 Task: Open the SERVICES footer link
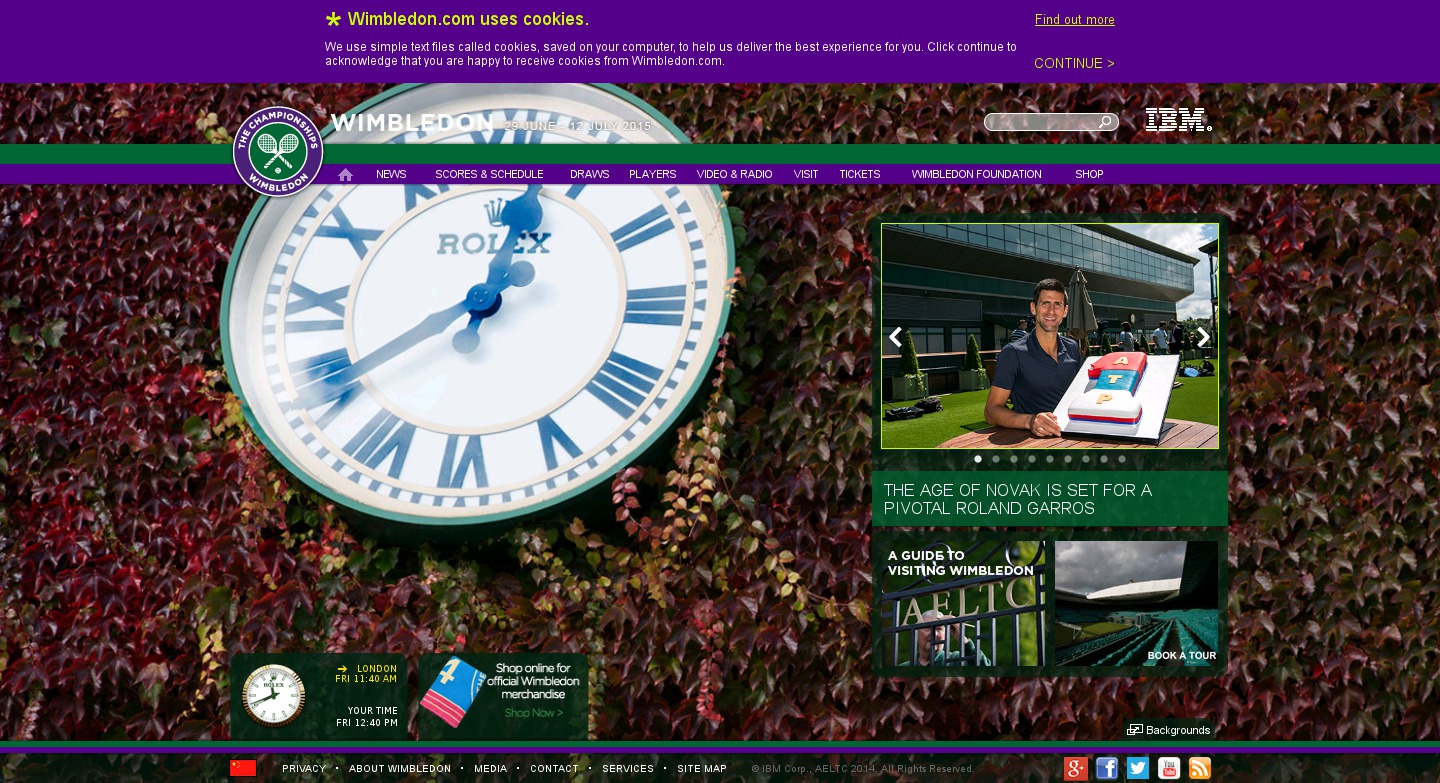coord(628,769)
